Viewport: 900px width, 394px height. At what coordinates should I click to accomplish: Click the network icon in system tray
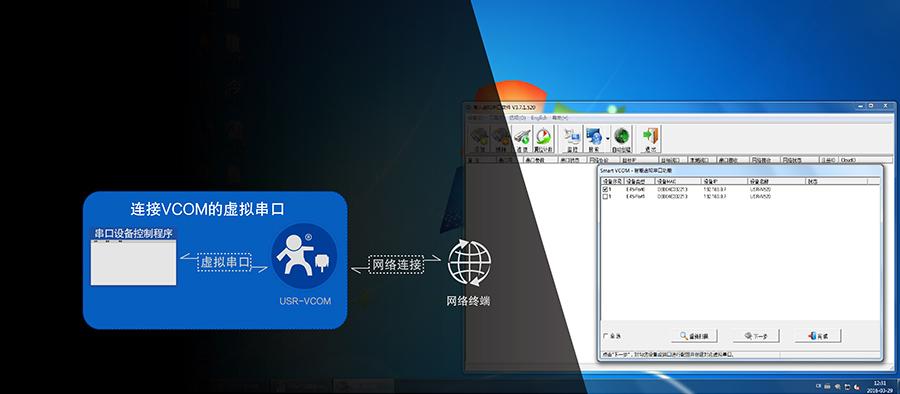[x=847, y=386]
